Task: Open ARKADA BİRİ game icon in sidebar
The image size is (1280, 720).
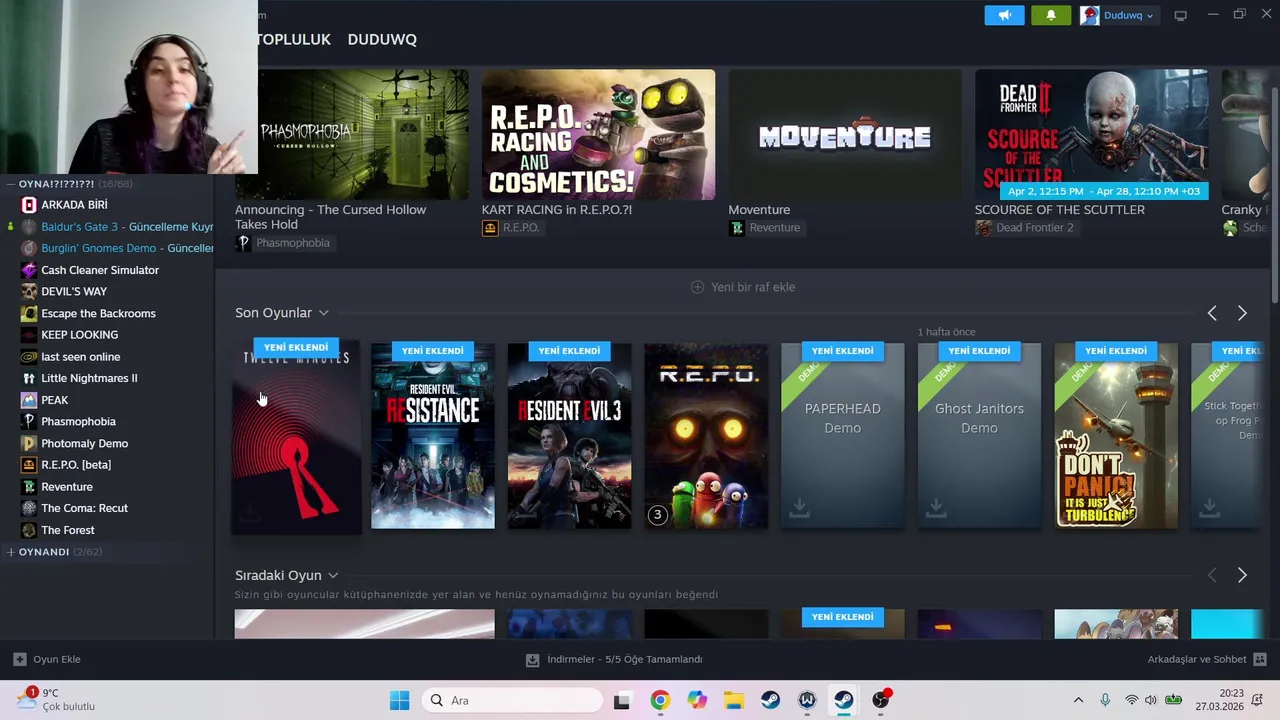Action: pyautogui.click(x=29, y=205)
